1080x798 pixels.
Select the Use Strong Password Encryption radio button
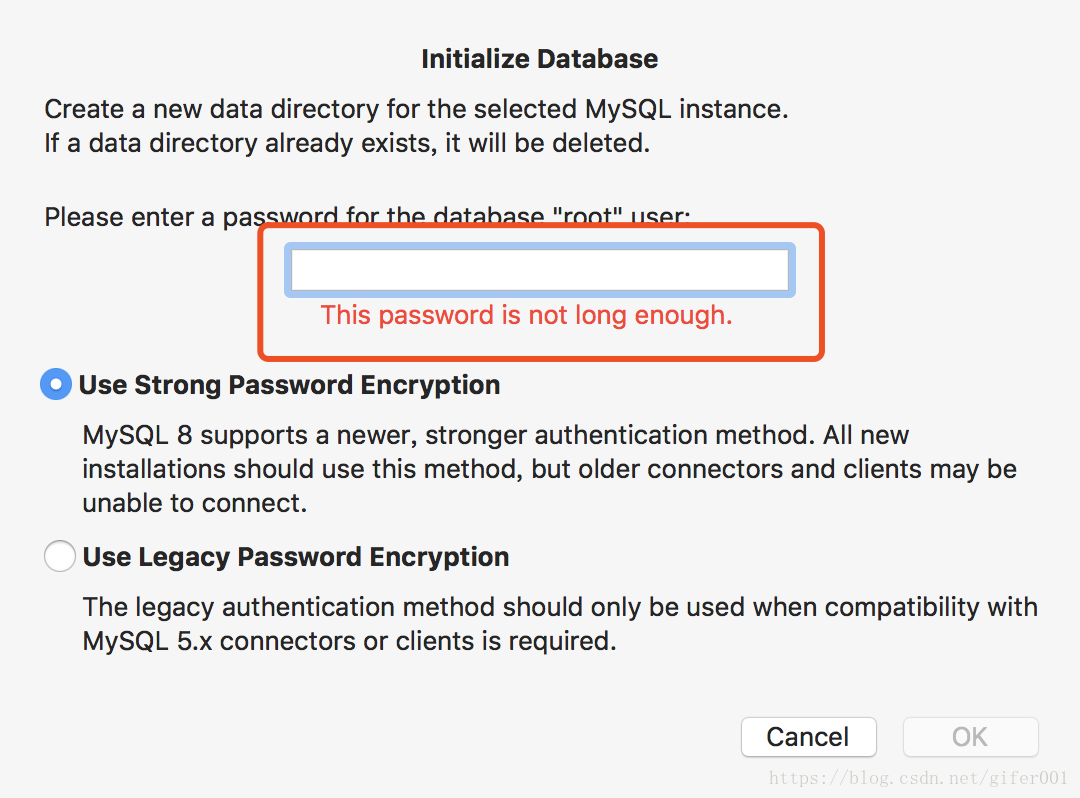point(56,384)
